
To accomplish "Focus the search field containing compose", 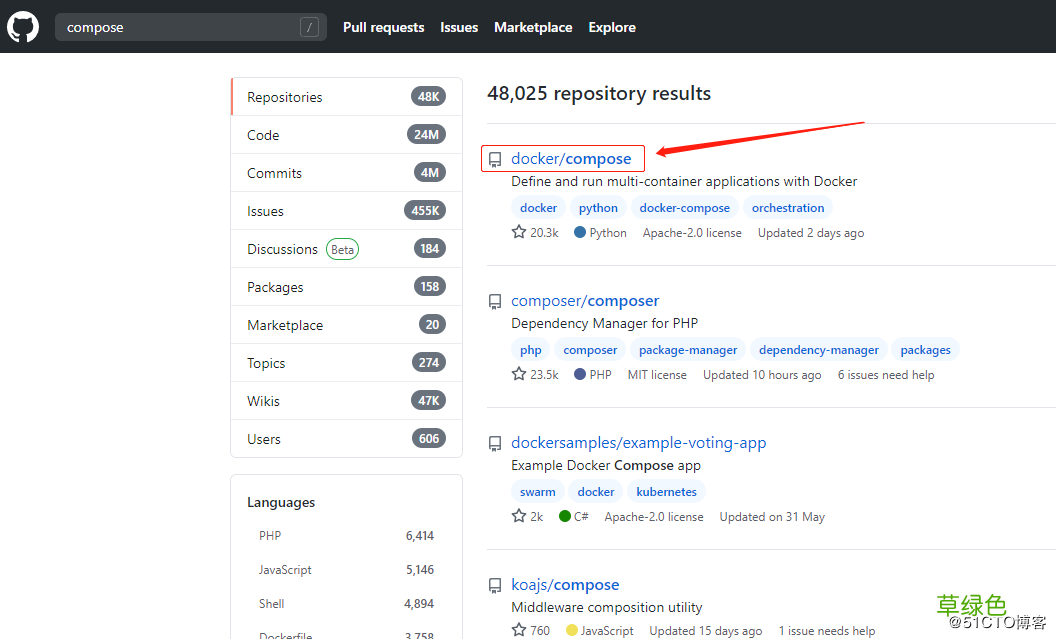I will [191, 28].
